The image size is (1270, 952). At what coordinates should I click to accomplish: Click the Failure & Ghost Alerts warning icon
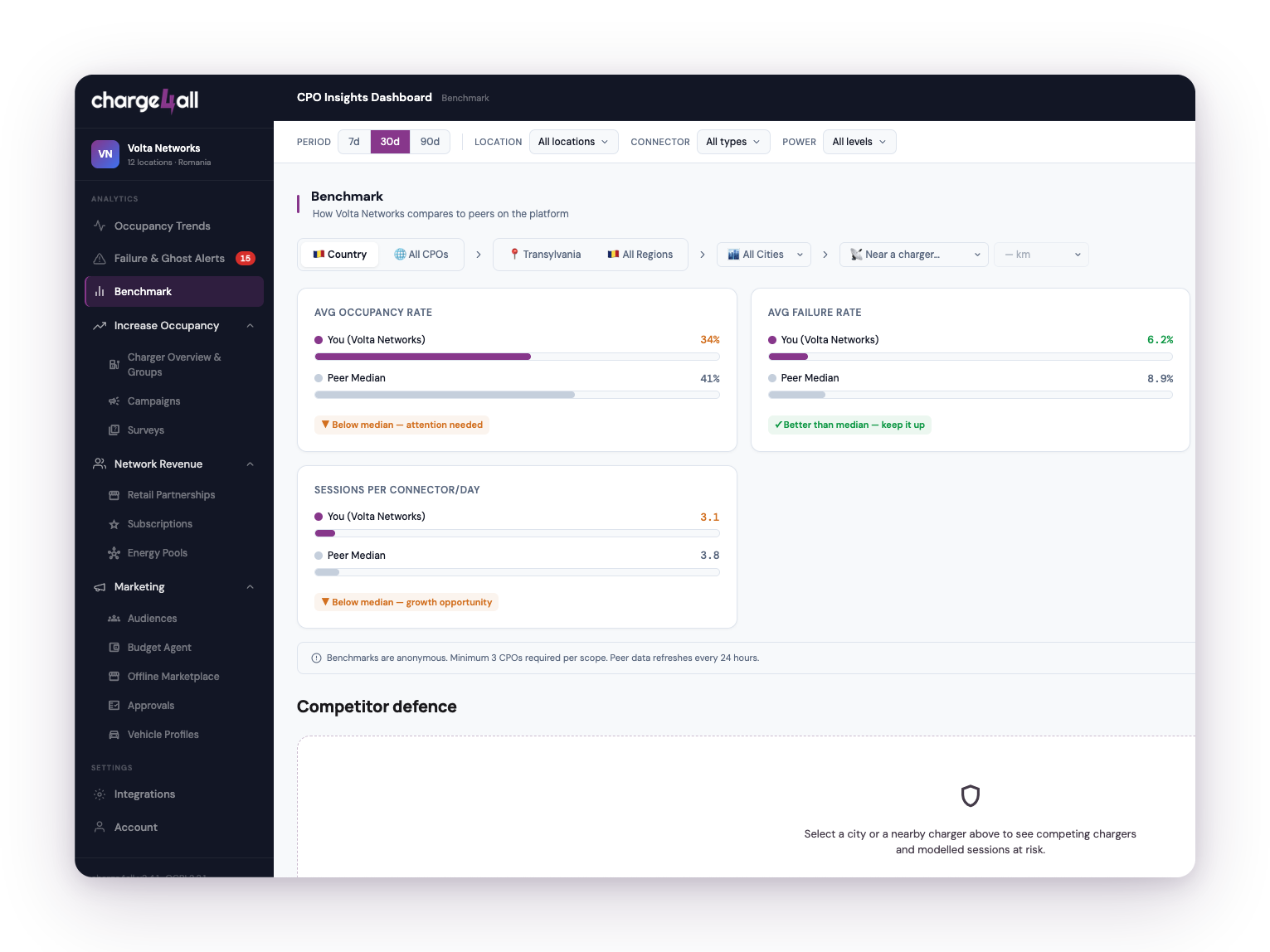pyautogui.click(x=100, y=259)
